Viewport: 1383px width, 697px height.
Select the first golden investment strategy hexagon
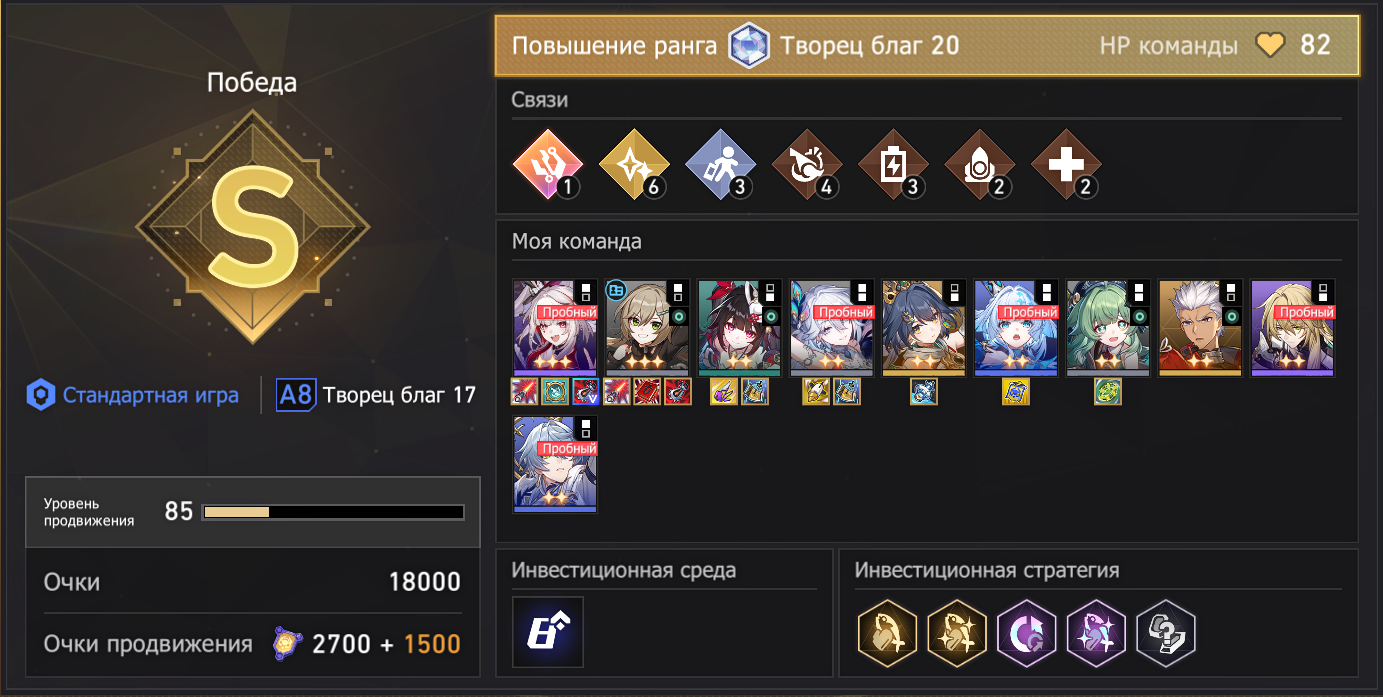pos(888,632)
